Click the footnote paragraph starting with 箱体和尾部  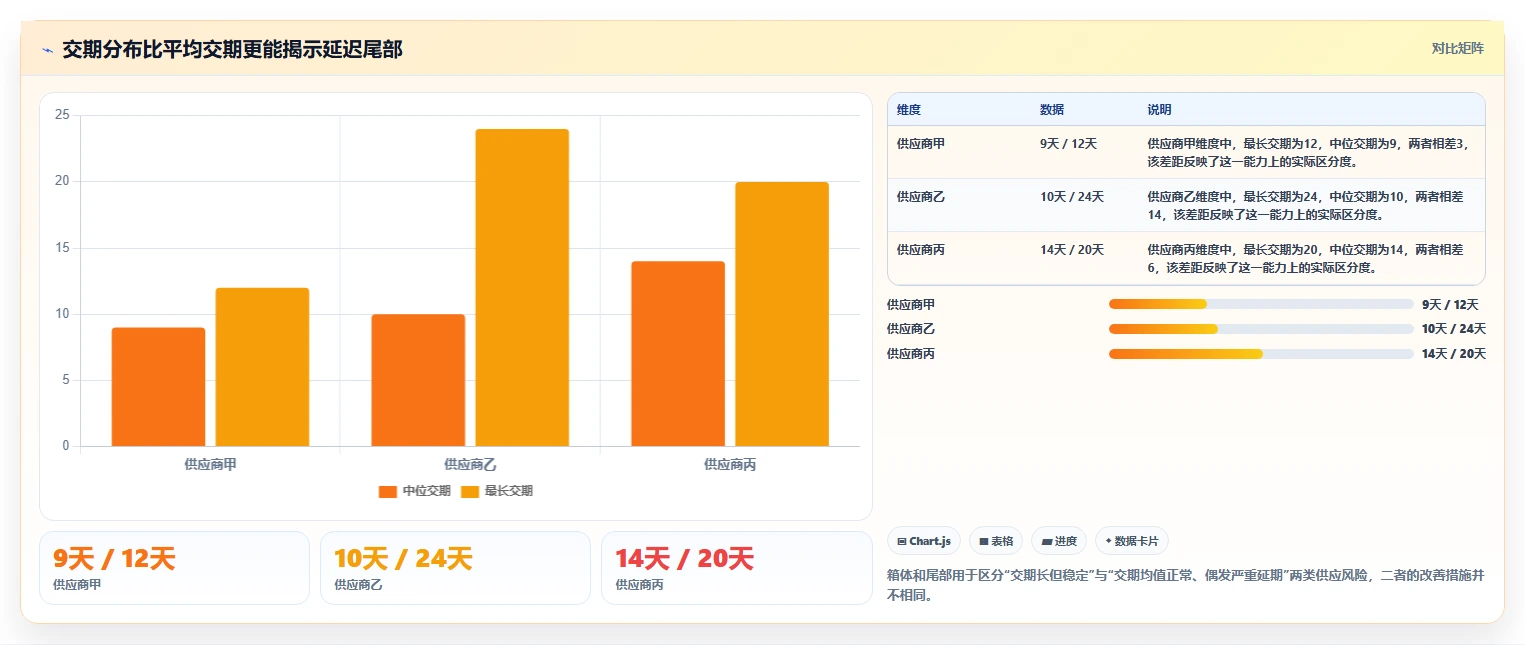(1185, 585)
